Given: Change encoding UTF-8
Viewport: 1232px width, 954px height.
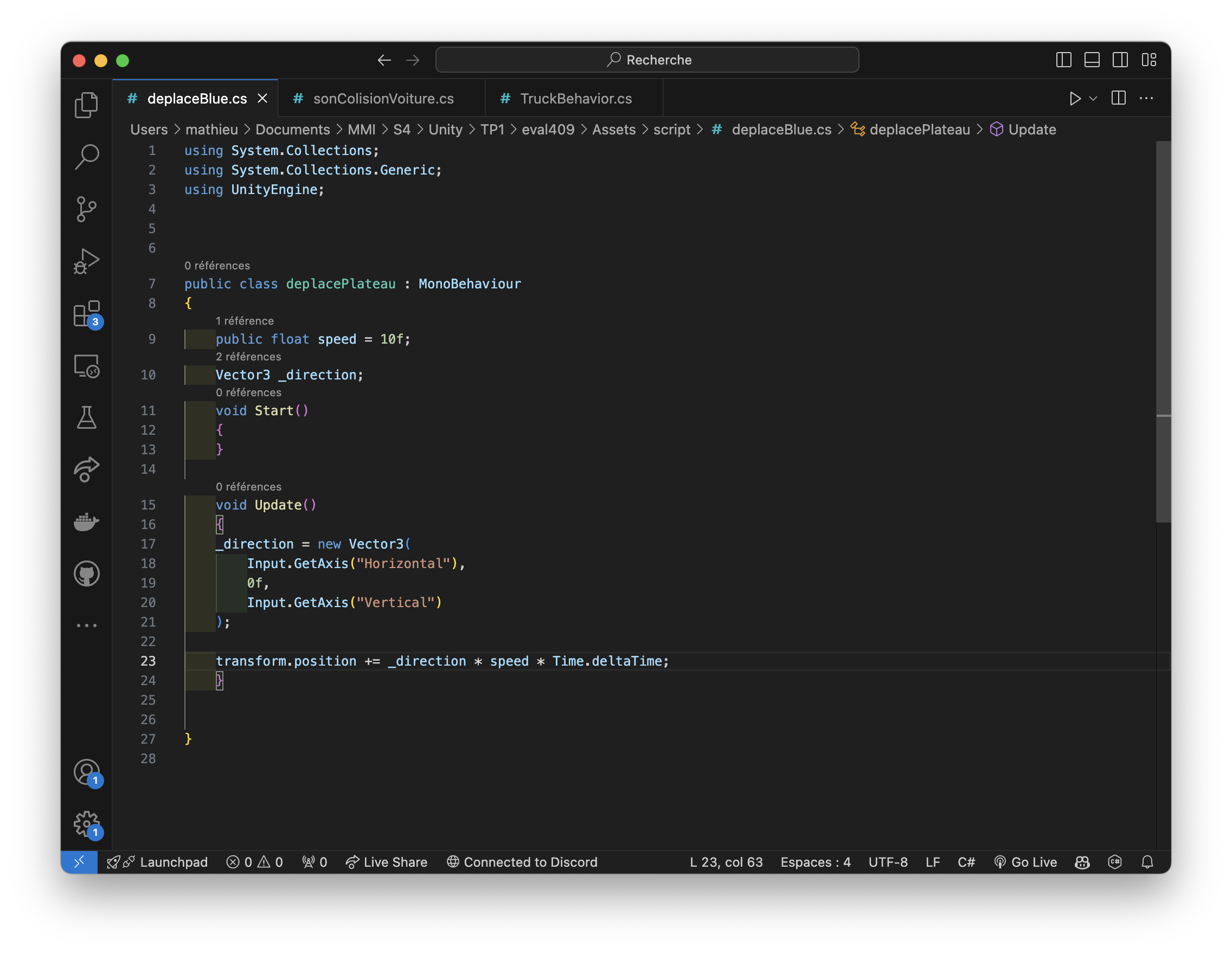Looking at the screenshot, I should 888,862.
